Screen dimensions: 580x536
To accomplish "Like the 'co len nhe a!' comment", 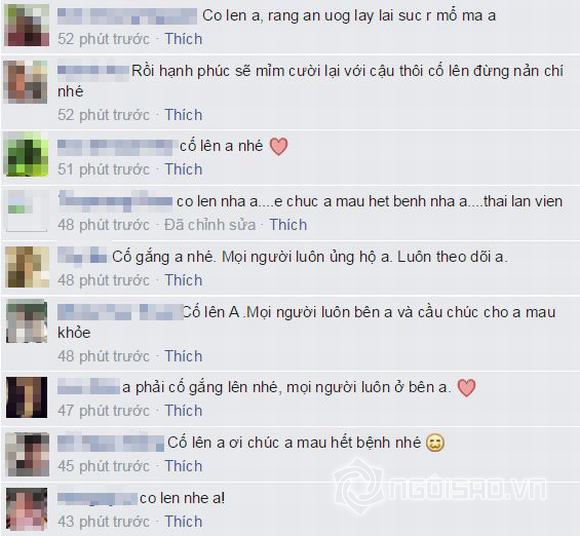I will click(x=183, y=521).
